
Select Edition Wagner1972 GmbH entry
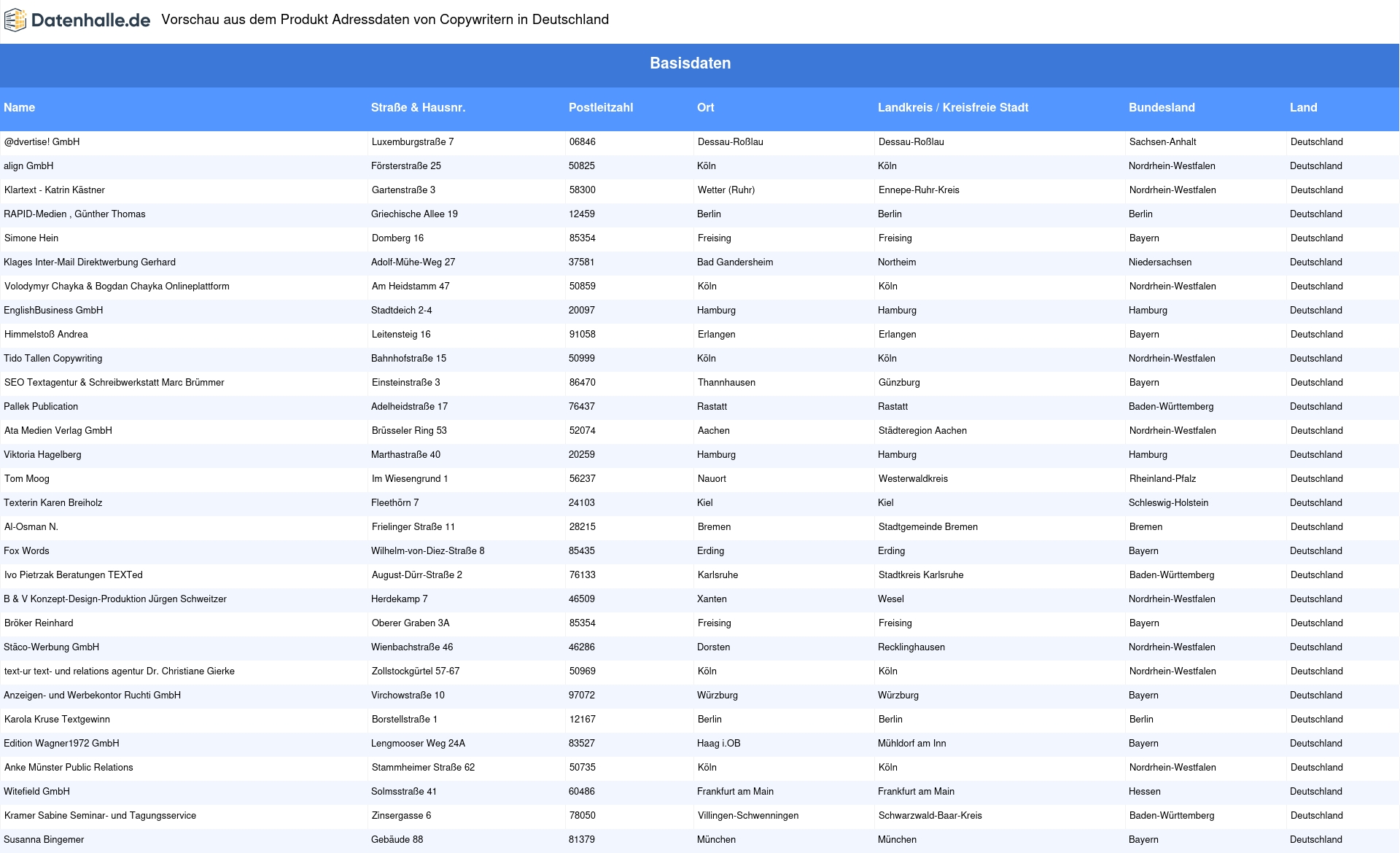(x=61, y=744)
